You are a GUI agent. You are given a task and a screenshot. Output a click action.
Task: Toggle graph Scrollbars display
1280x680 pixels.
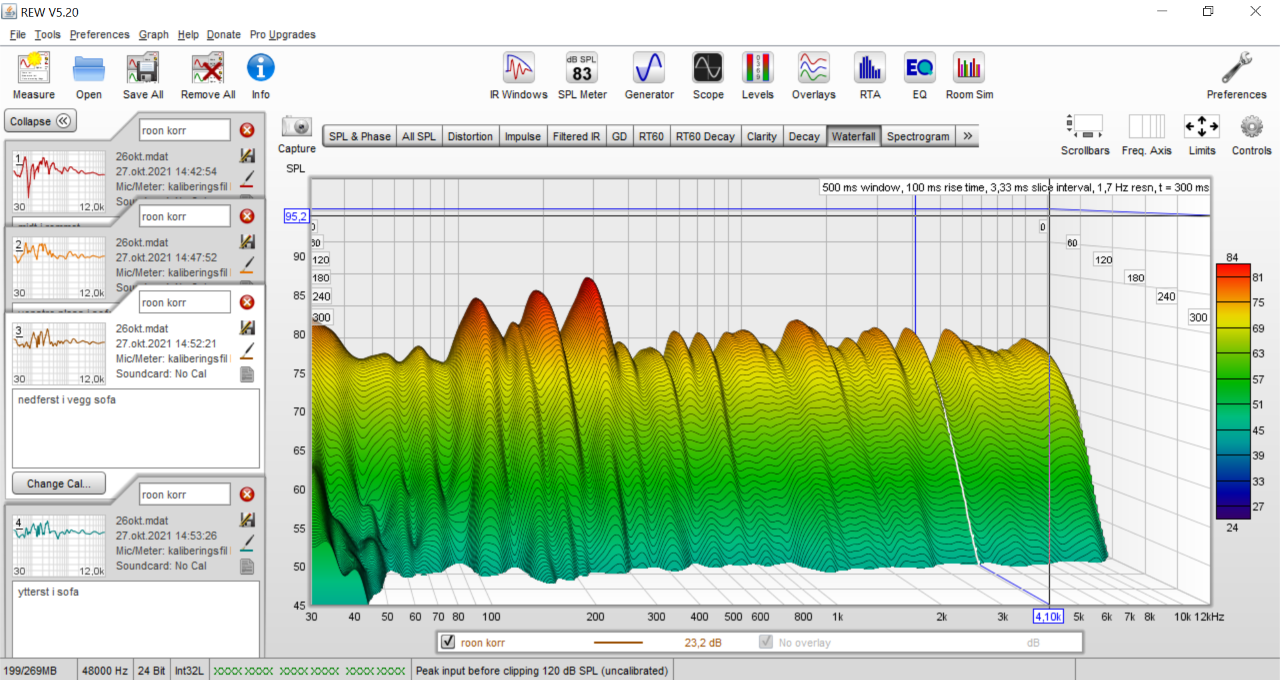point(1085,127)
